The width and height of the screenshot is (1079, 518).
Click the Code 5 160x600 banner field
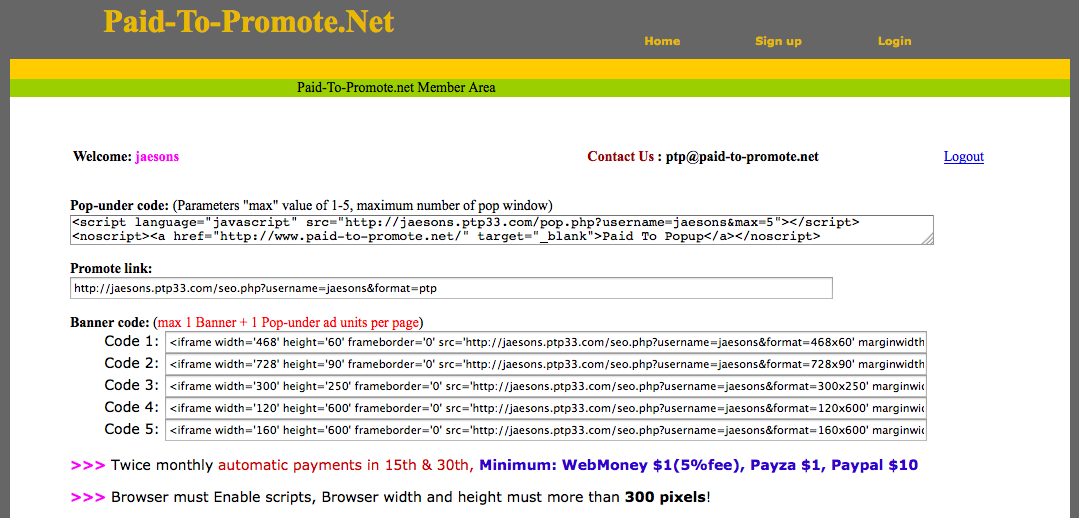pyautogui.click(x=546, y=430)
